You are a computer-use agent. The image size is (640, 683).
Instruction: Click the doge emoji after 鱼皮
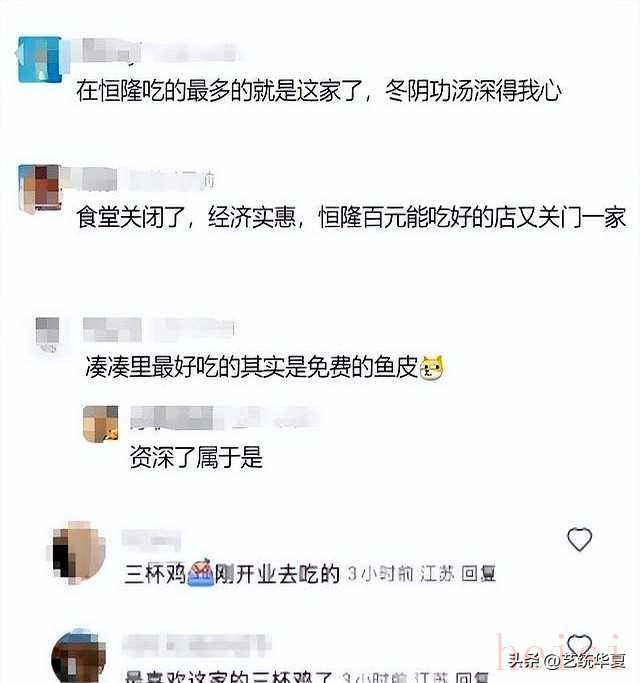(x=432, y=368)
